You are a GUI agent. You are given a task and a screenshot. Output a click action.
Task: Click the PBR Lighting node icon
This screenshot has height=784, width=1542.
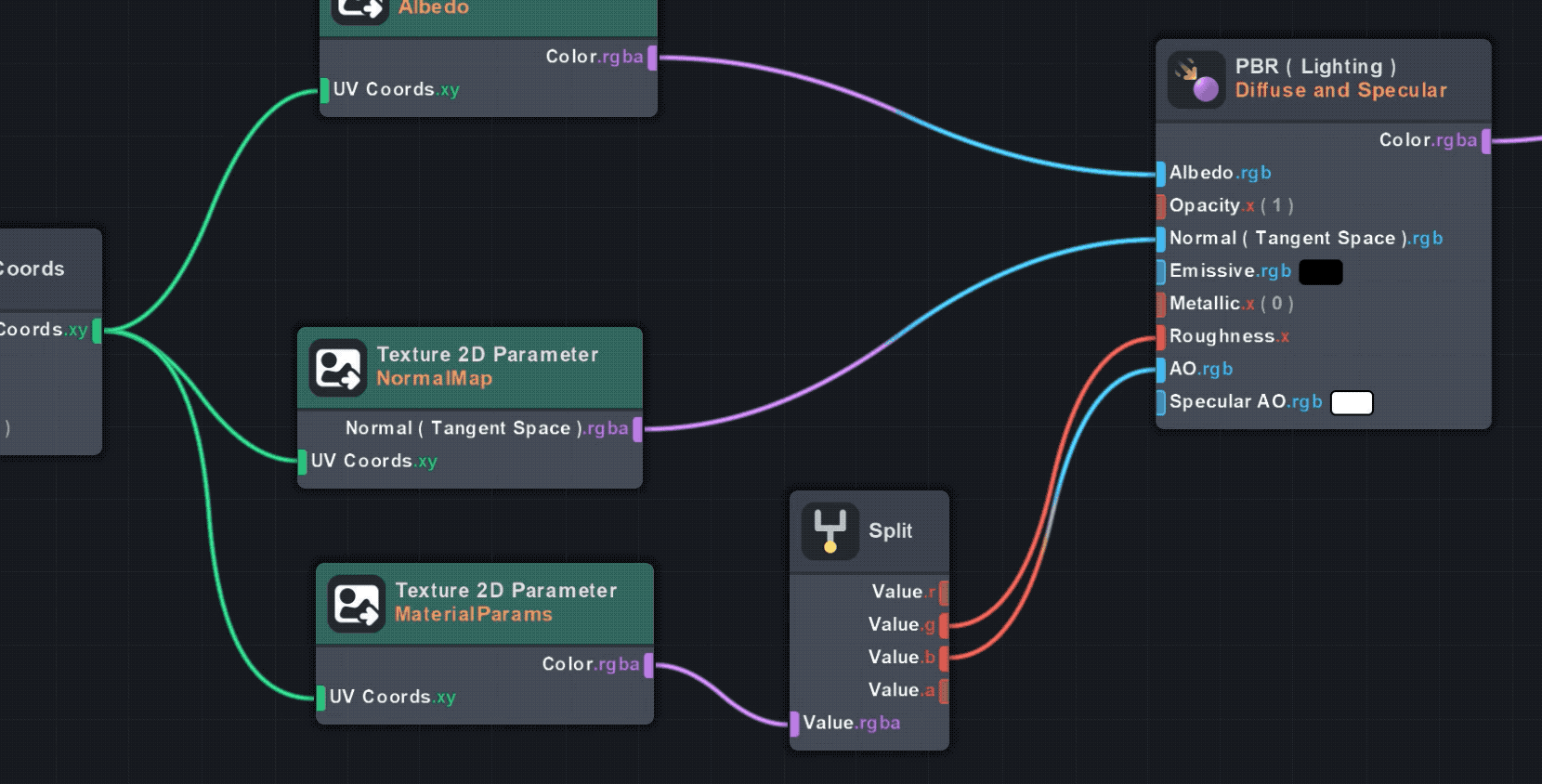(x=1196, y=80)
